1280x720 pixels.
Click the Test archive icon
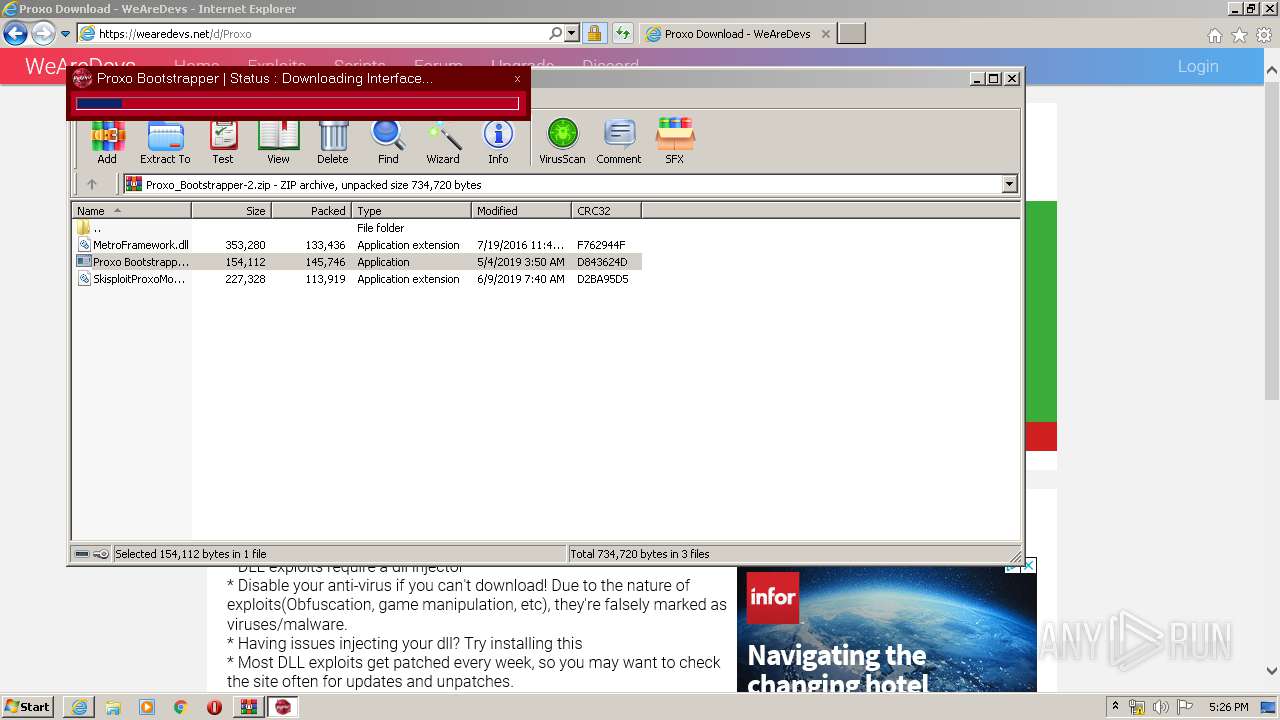[223, 142]
